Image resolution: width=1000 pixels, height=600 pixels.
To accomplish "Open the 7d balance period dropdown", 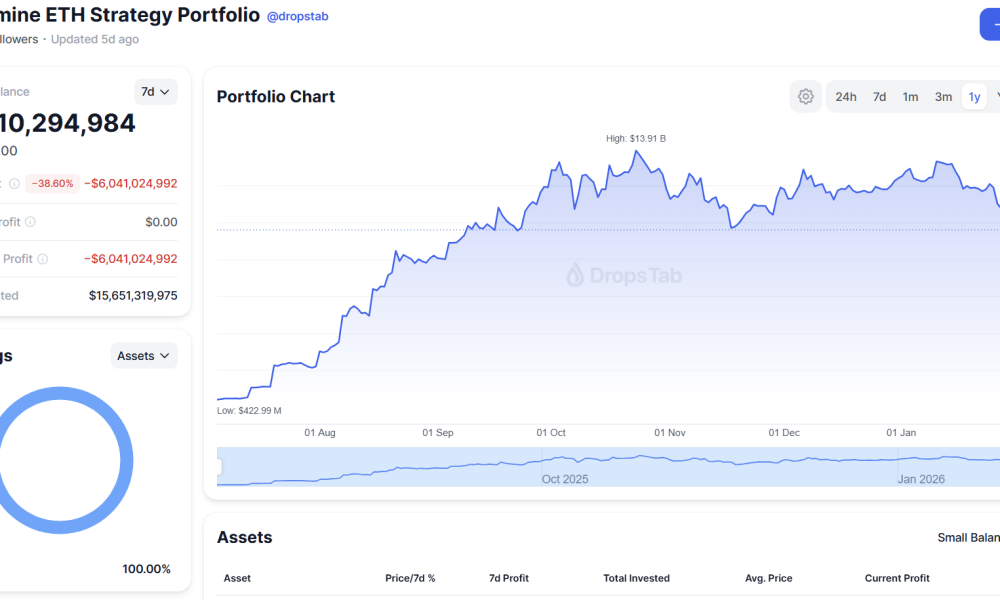I will pyautogui.click(x=155, y=92).
